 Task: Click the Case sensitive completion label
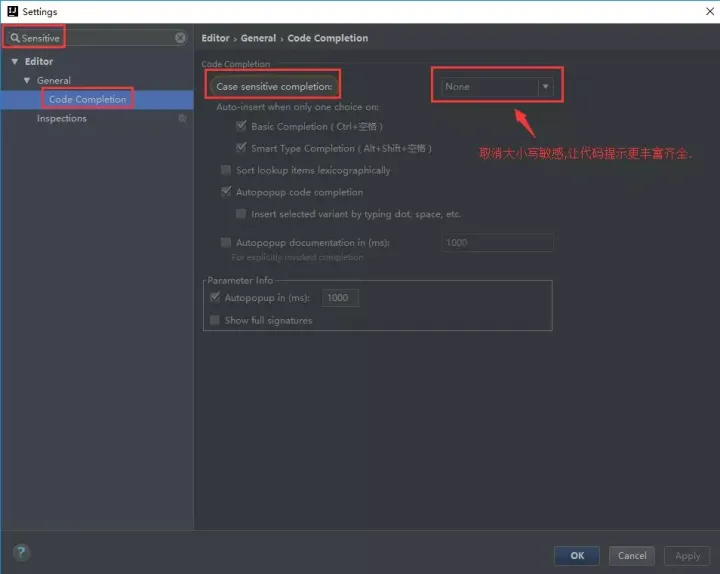click(x=274, y=87)
